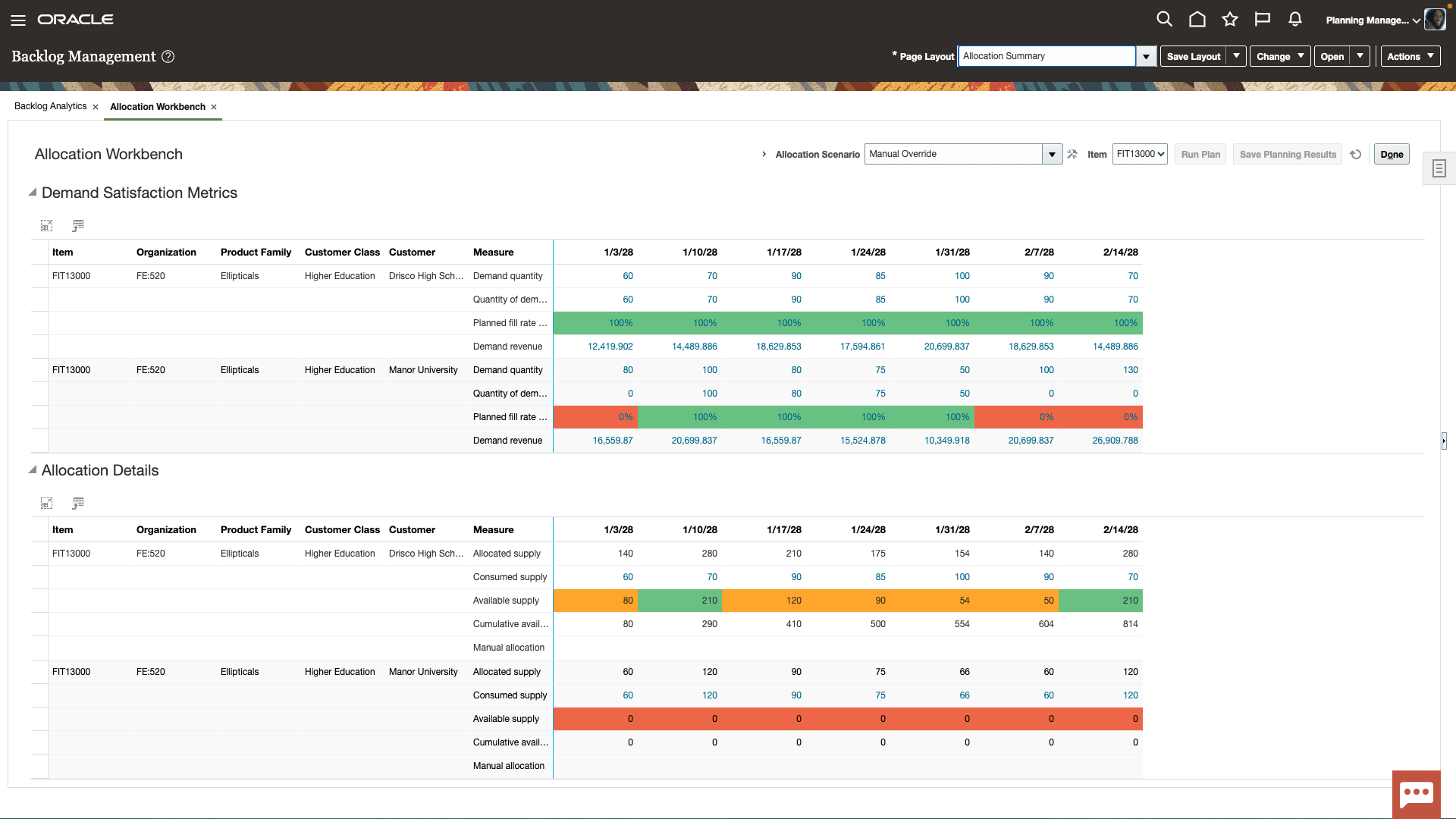The height and width of the screenshot is (819, 1456).
Task: Click the Detach icon in Allocation Details toolbar
Action: (x=47, y=503)
